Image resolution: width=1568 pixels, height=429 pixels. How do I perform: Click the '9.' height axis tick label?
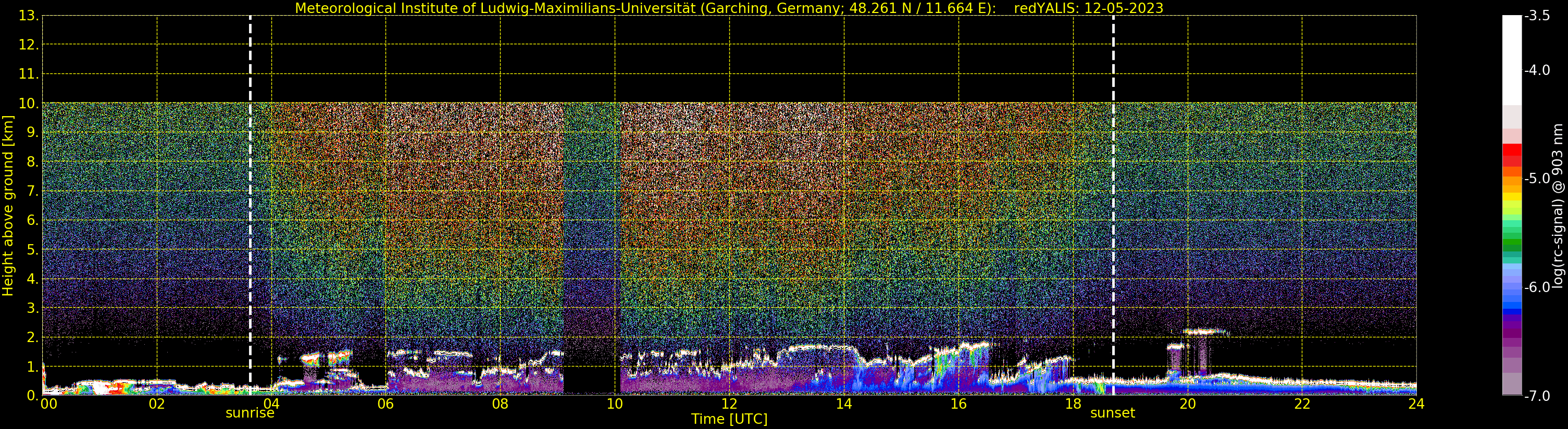pos(32,133)
